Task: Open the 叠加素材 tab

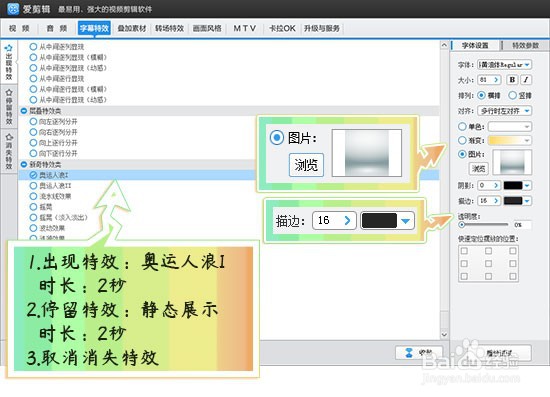Action: point(132,28)
